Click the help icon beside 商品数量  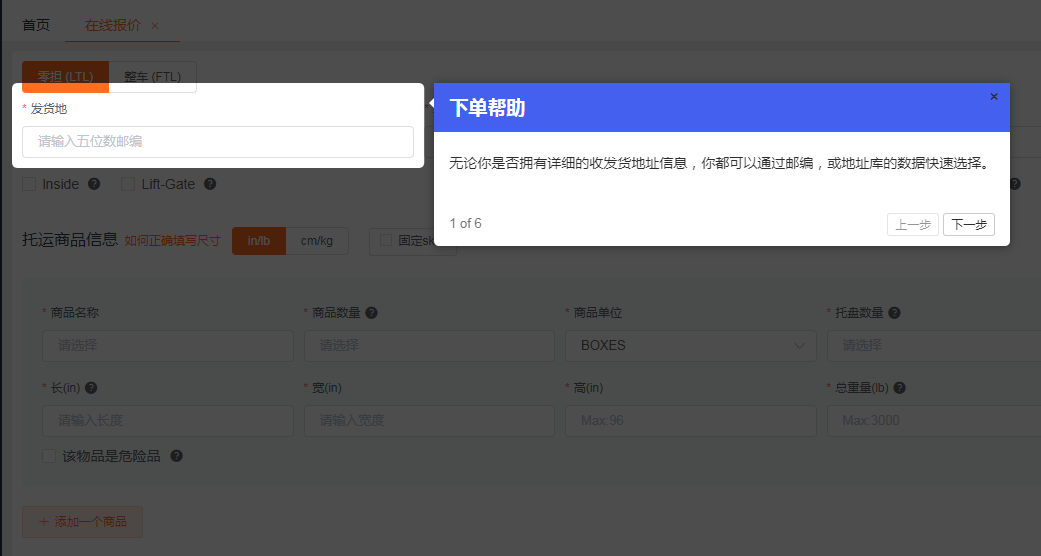click(x=371, y=313)
